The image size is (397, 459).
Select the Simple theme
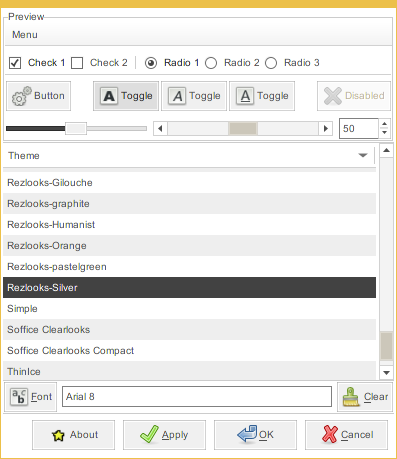(x=189, y=309)
